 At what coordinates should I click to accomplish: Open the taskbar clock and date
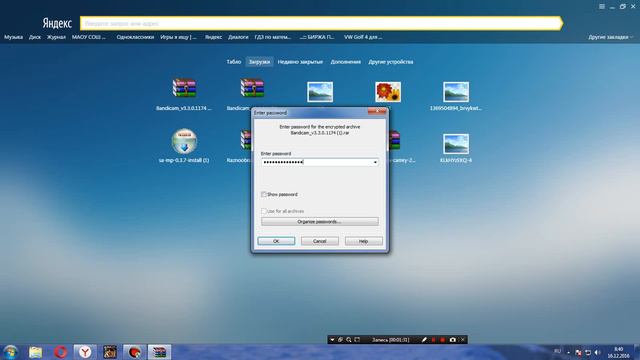[x=619, y=353]
